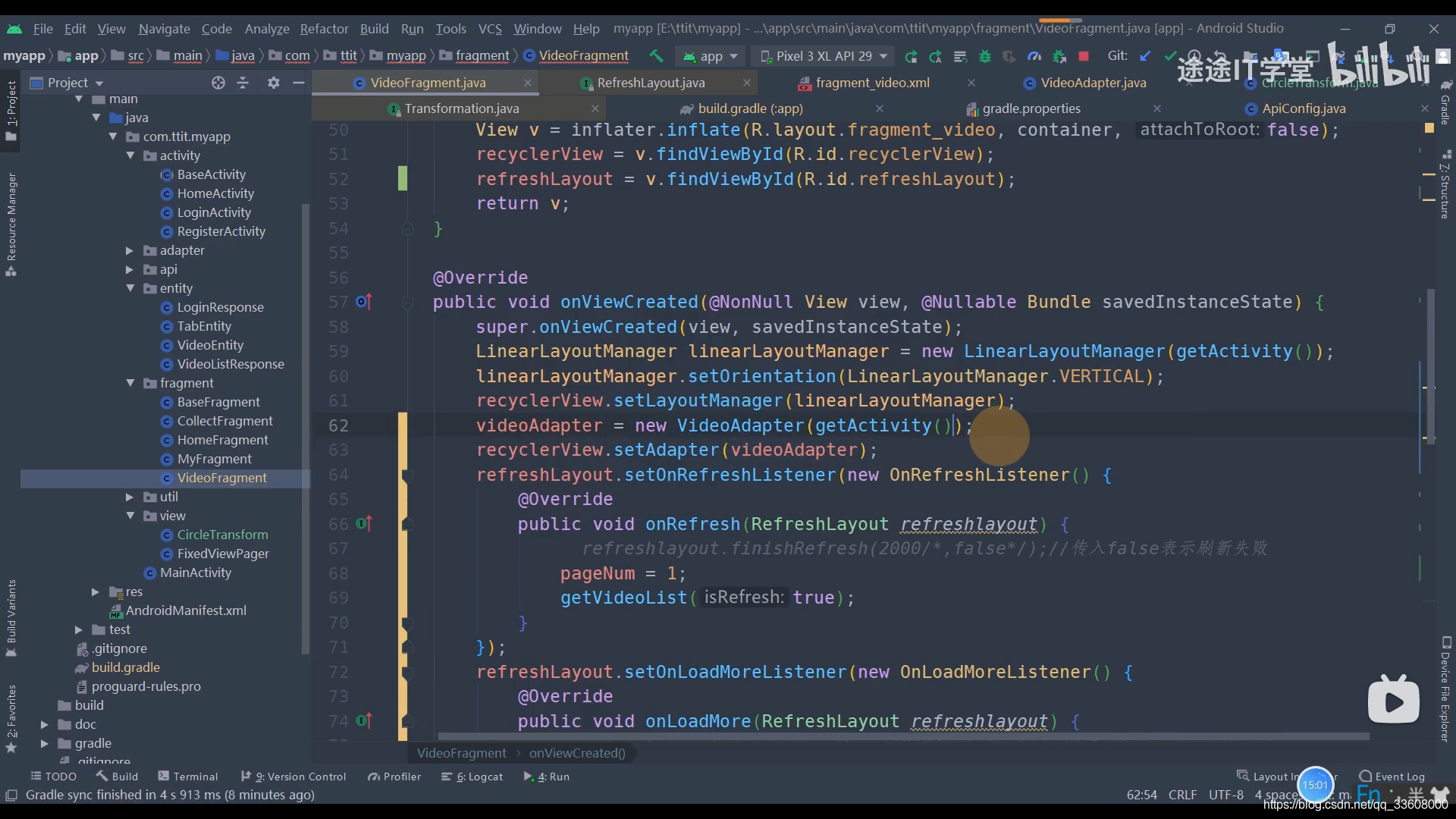
Task: Collapse the entity folder
Action: [x=130, y=288]
